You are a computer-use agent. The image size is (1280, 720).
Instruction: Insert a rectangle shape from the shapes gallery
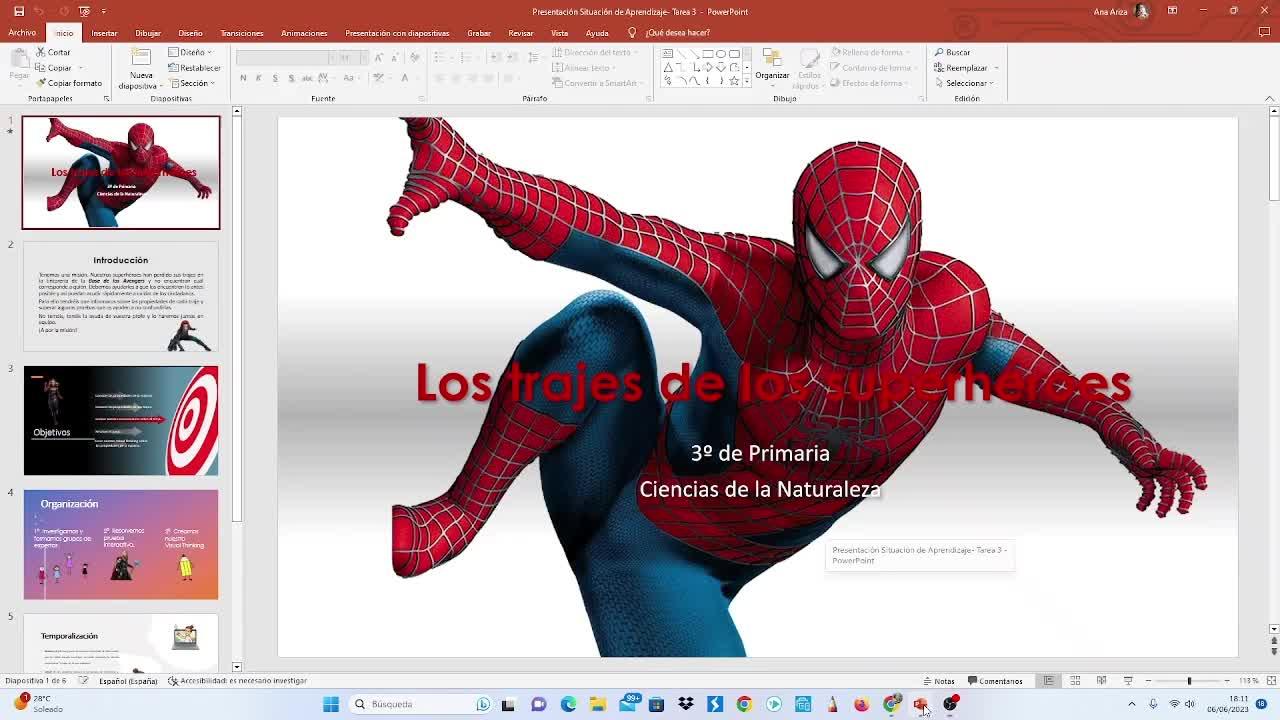click(707, 54)
